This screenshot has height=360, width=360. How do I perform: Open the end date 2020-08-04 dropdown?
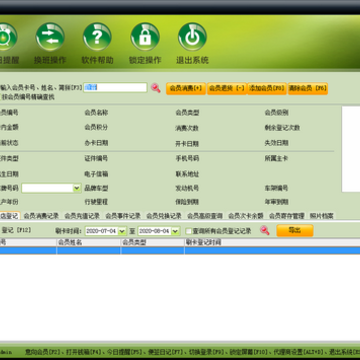(176, 231)
